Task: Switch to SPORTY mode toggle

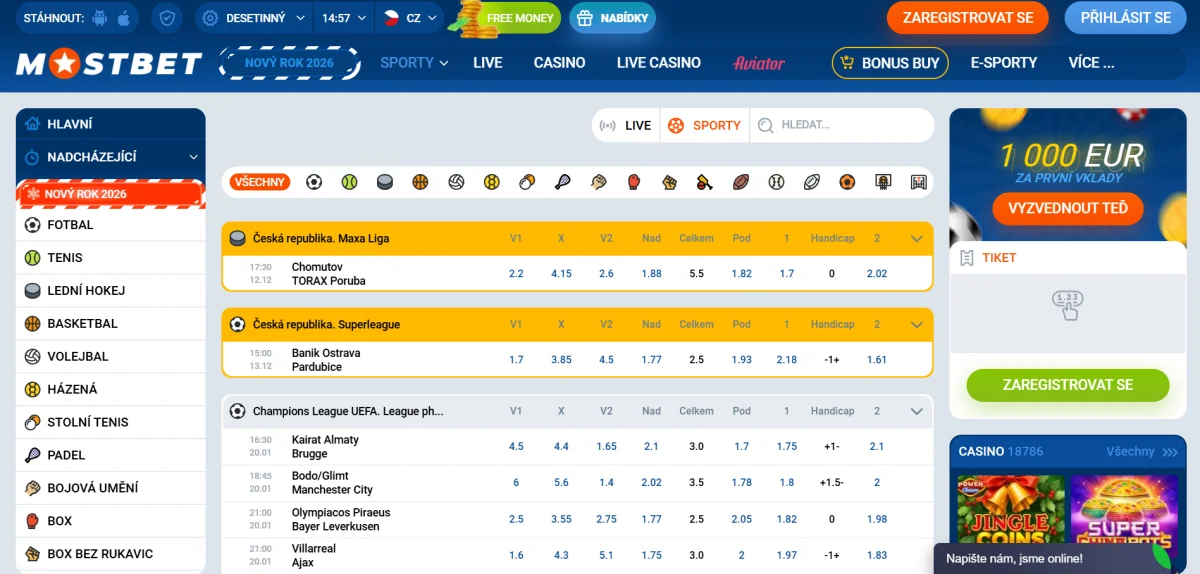Action: coord(705,126)
